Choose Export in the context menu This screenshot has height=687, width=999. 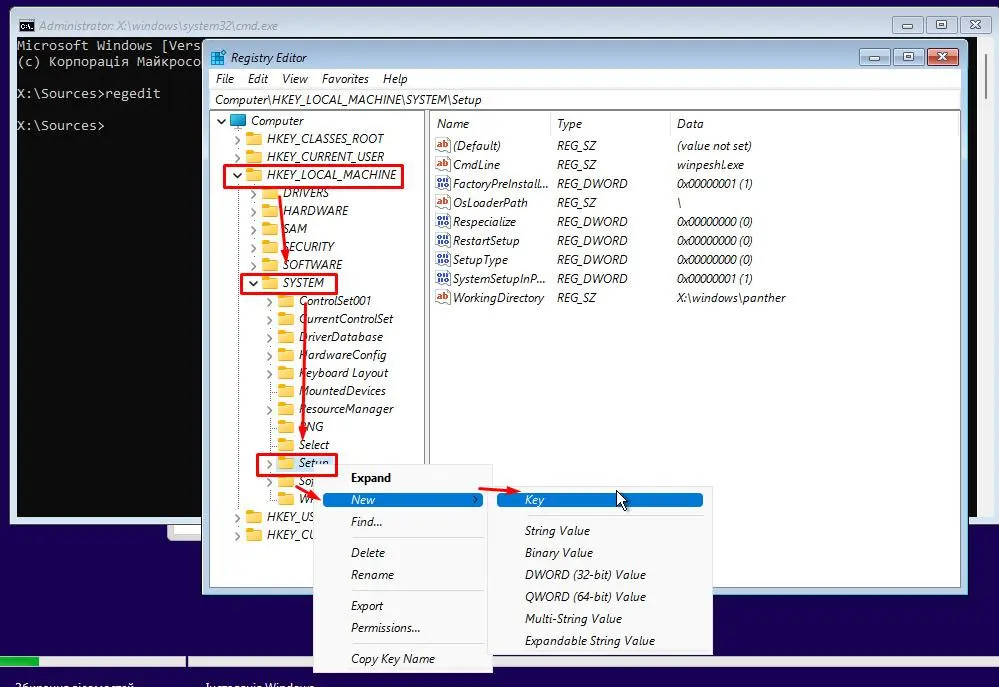(x=367, y=606)
